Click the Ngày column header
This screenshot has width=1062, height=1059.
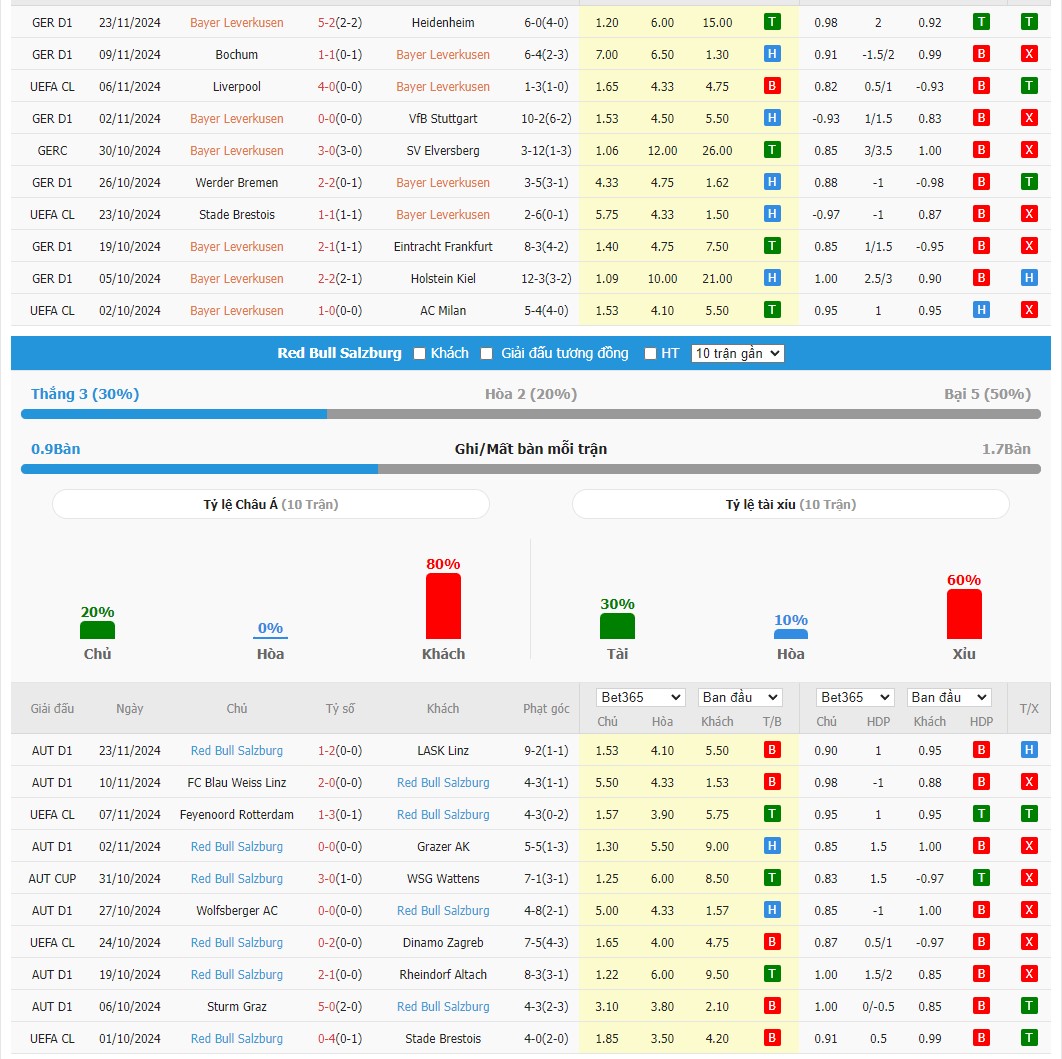[129, 708]
